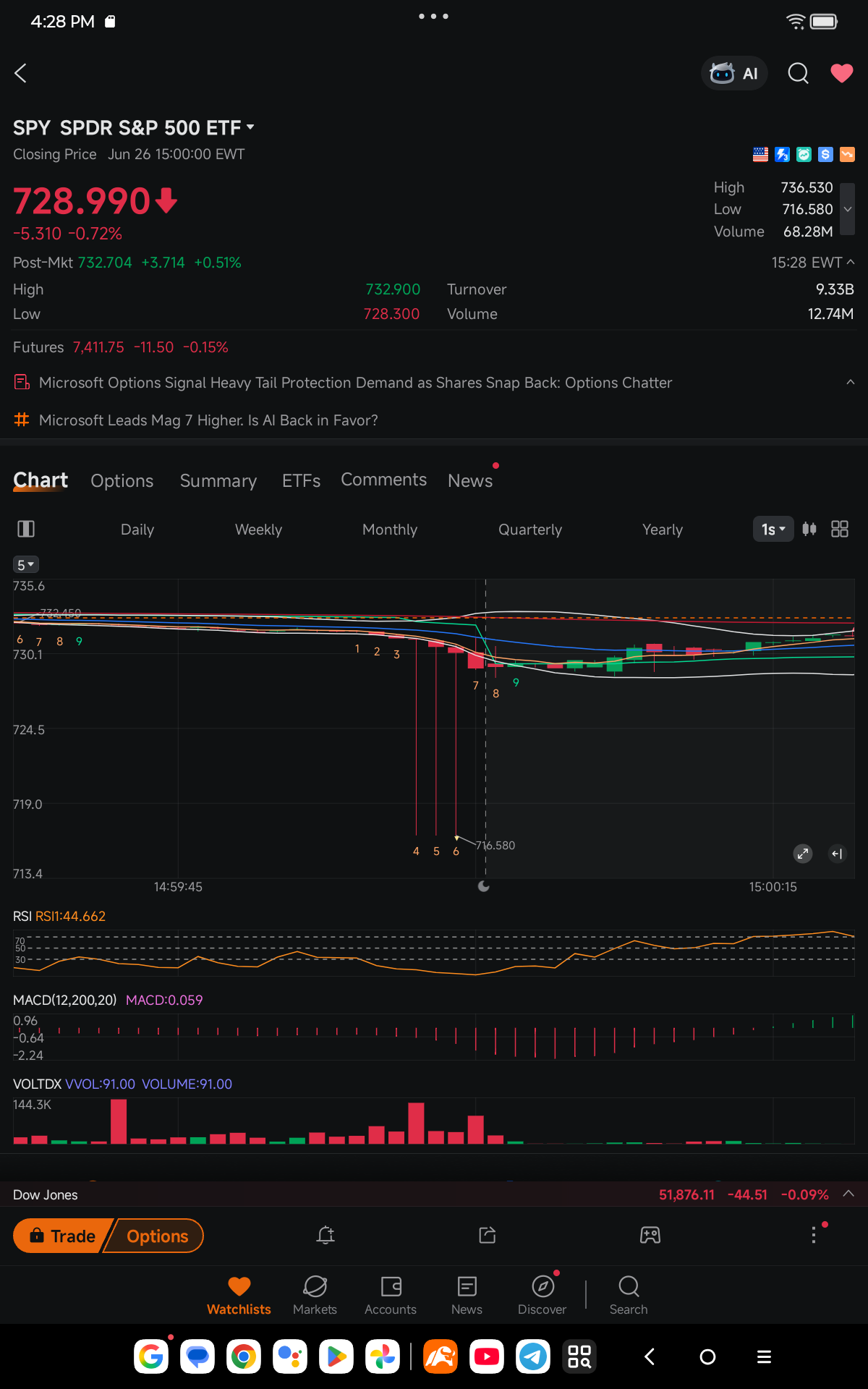Go to Watchlists in bottom navigation
Image resolution: width=868 pixels, height=1389 pixels.
click(239, 1295)
